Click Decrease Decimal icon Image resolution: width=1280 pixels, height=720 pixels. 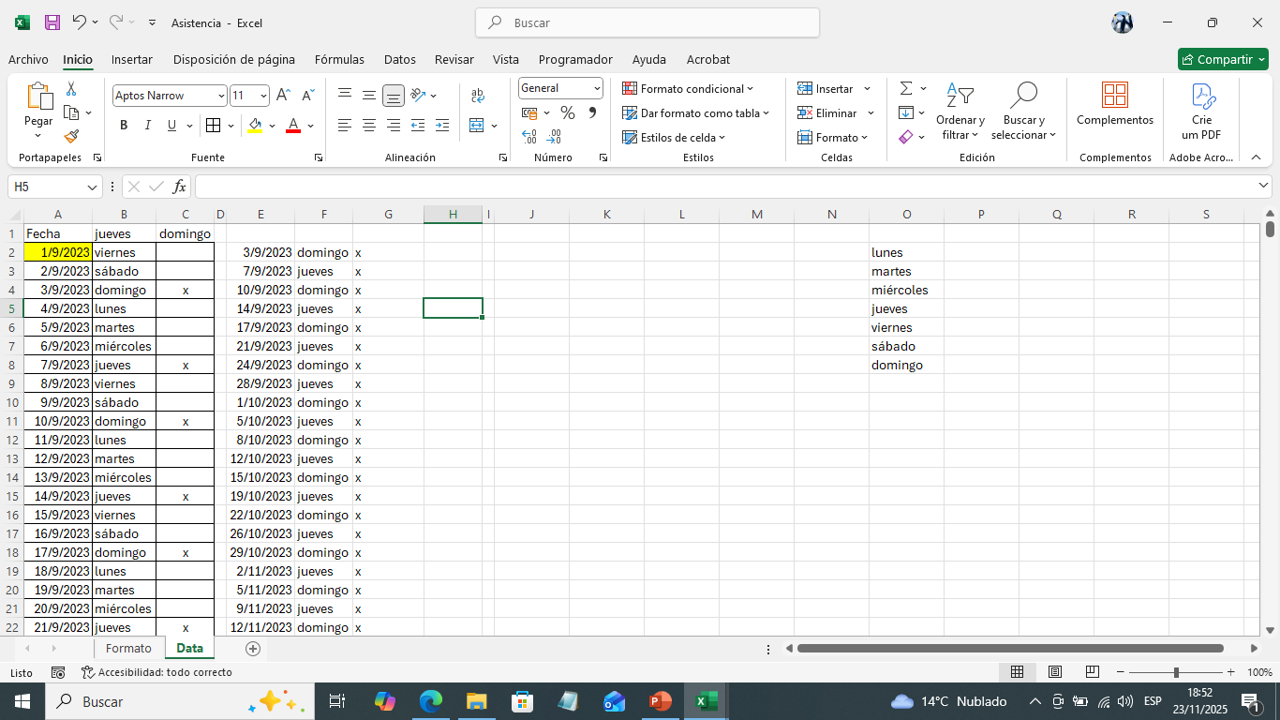coord(554,137)
